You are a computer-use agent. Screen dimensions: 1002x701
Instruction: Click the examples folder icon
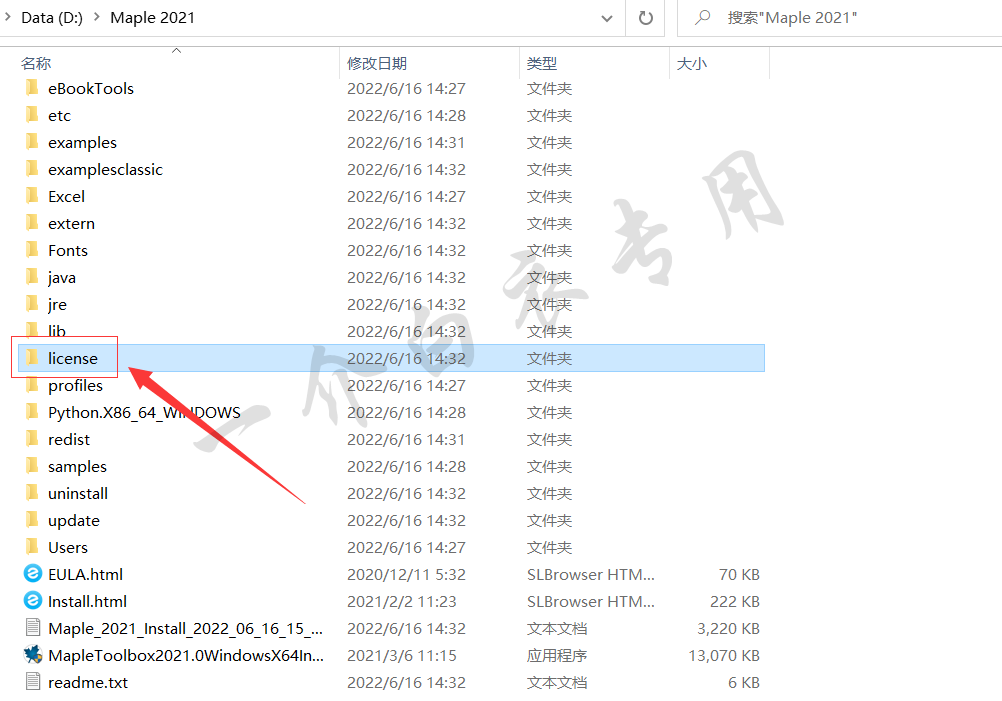pyautogui.click(x=33, y=141)
